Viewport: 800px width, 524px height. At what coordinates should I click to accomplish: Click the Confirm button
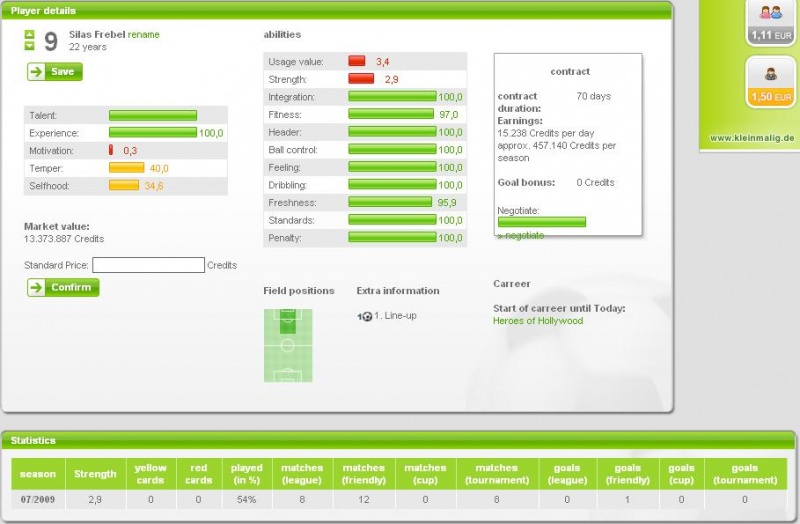click(63, 287)
